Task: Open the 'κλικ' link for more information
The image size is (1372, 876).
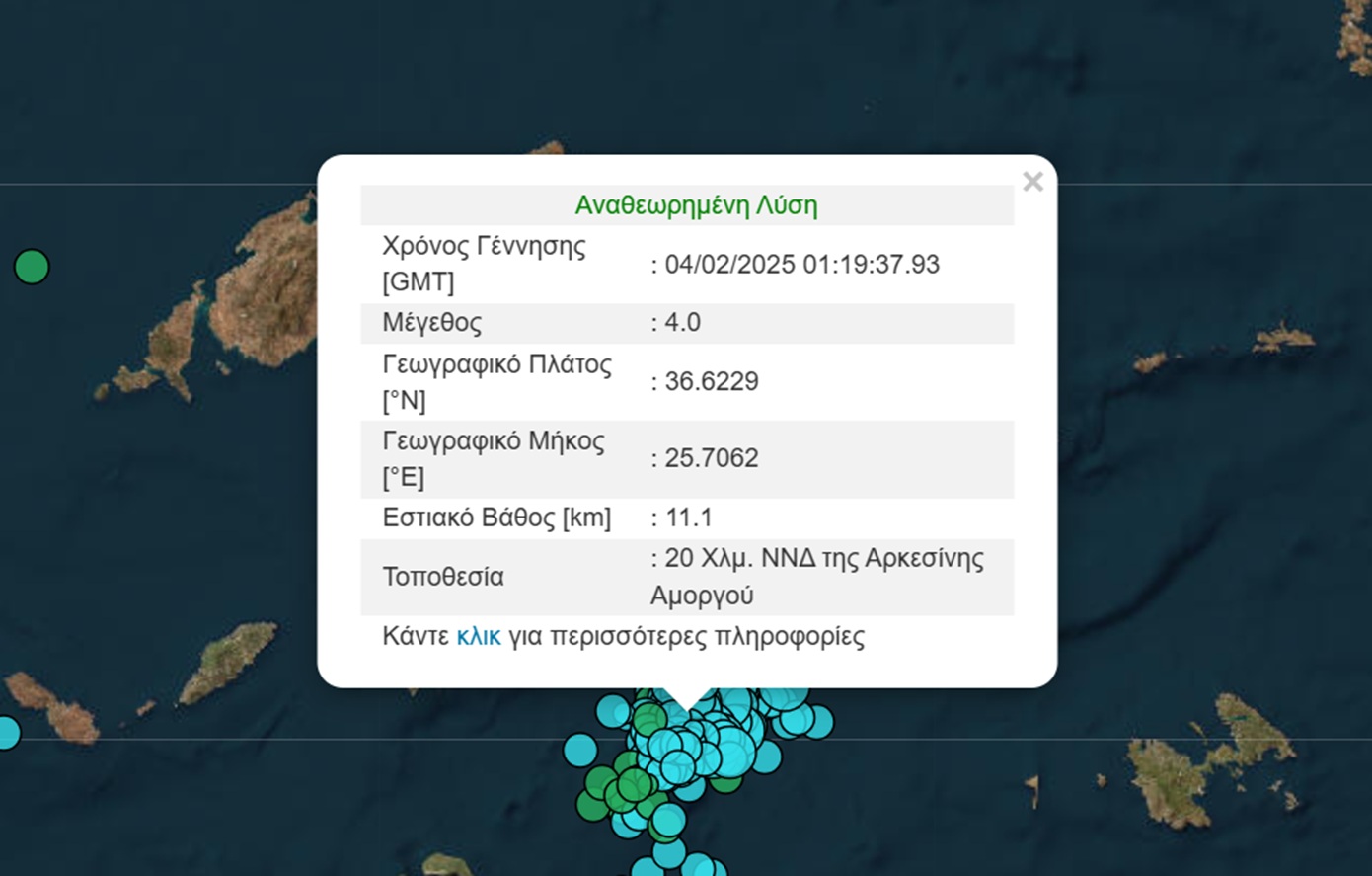Action: [478, 637]
